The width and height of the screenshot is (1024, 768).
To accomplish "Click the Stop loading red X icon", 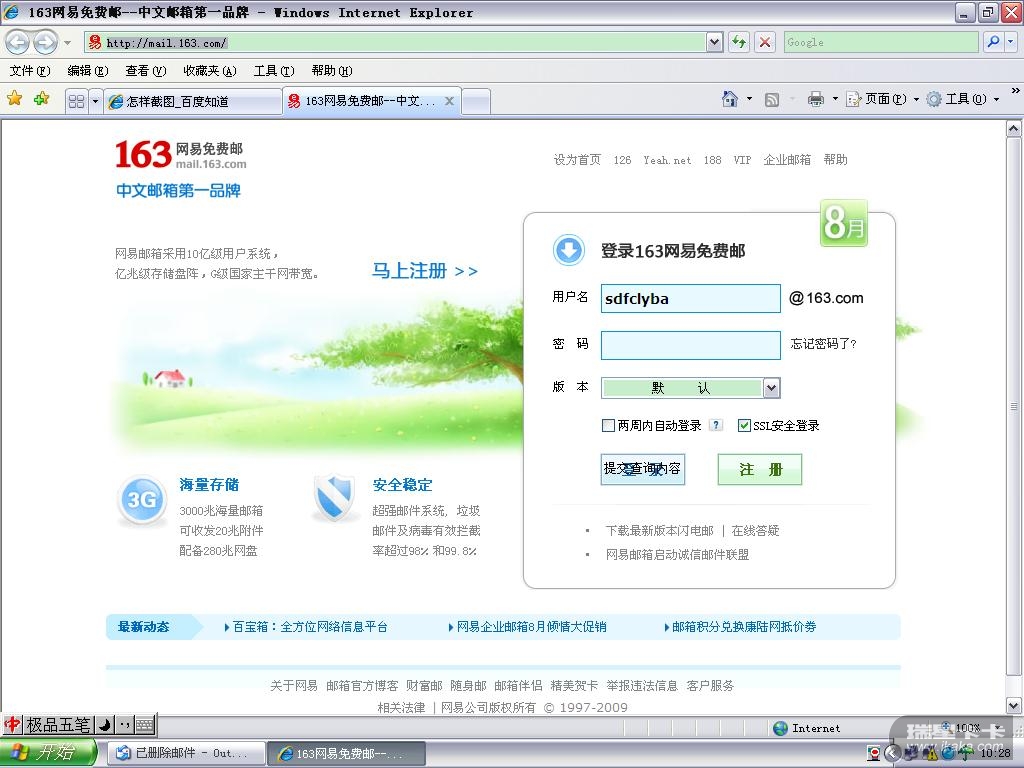I will [x=765, y=42].
